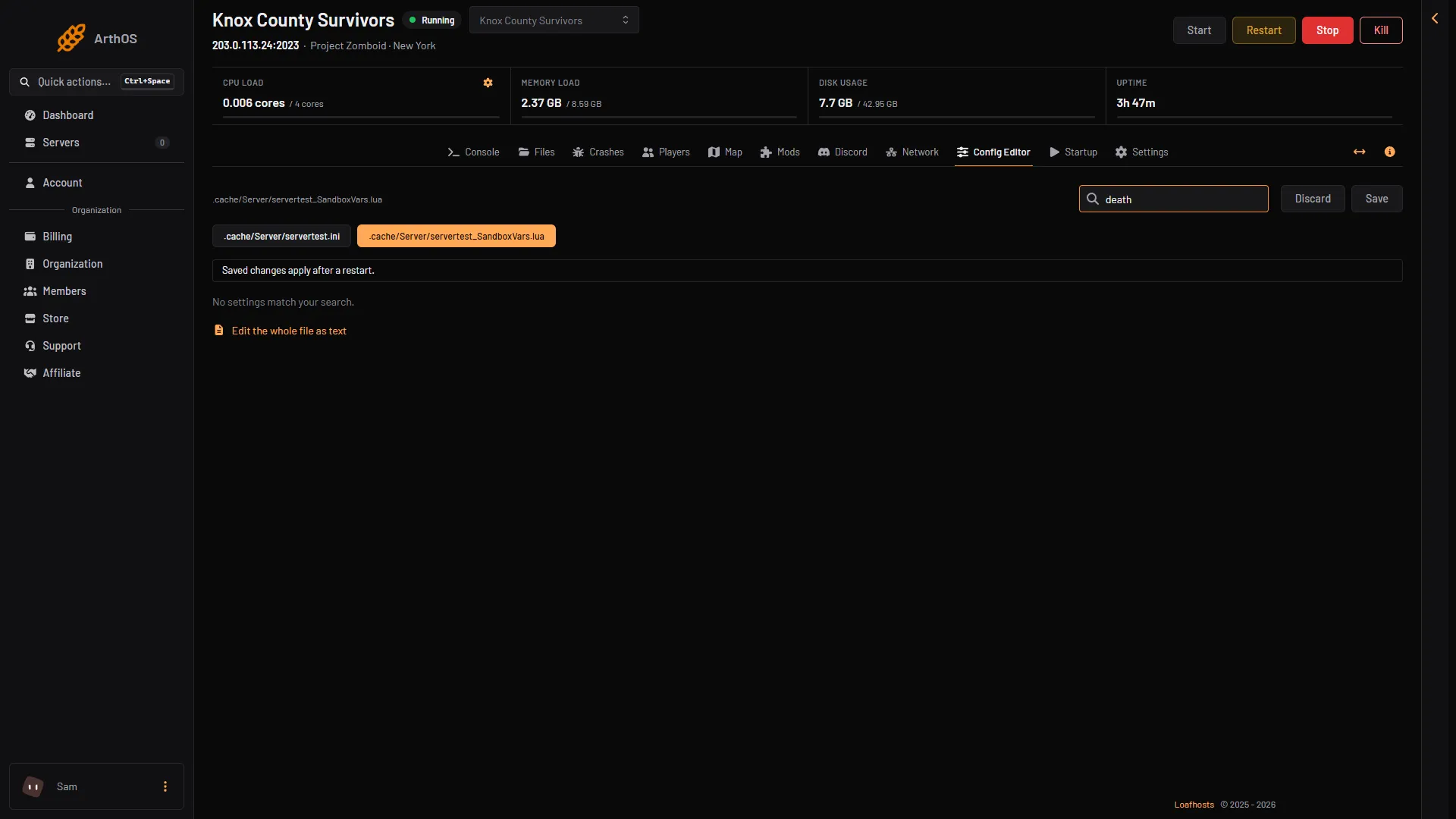Toggle full-width layout arrows icon
This screenshot has width=1456, height=819.
[x=1359, y=152]
